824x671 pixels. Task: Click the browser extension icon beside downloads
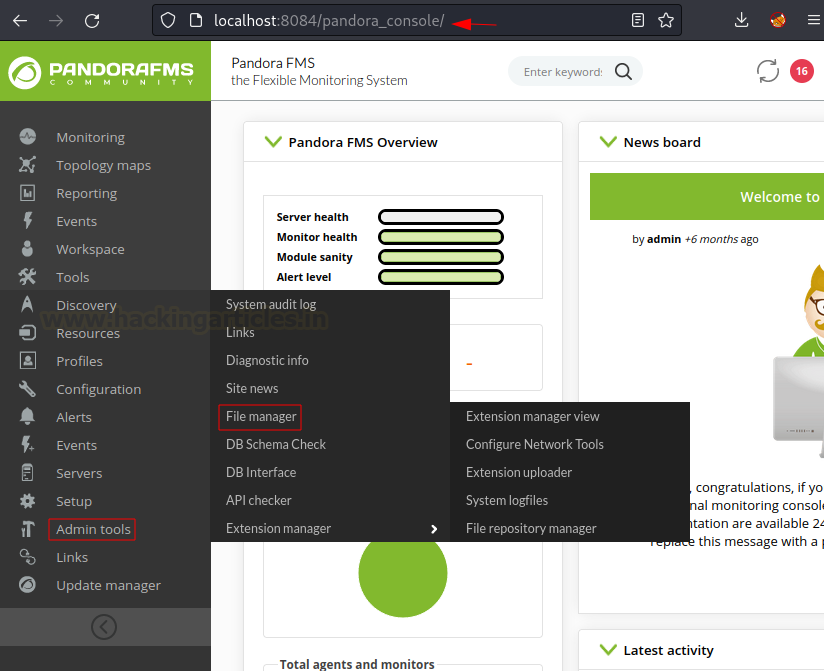(778, 20)
